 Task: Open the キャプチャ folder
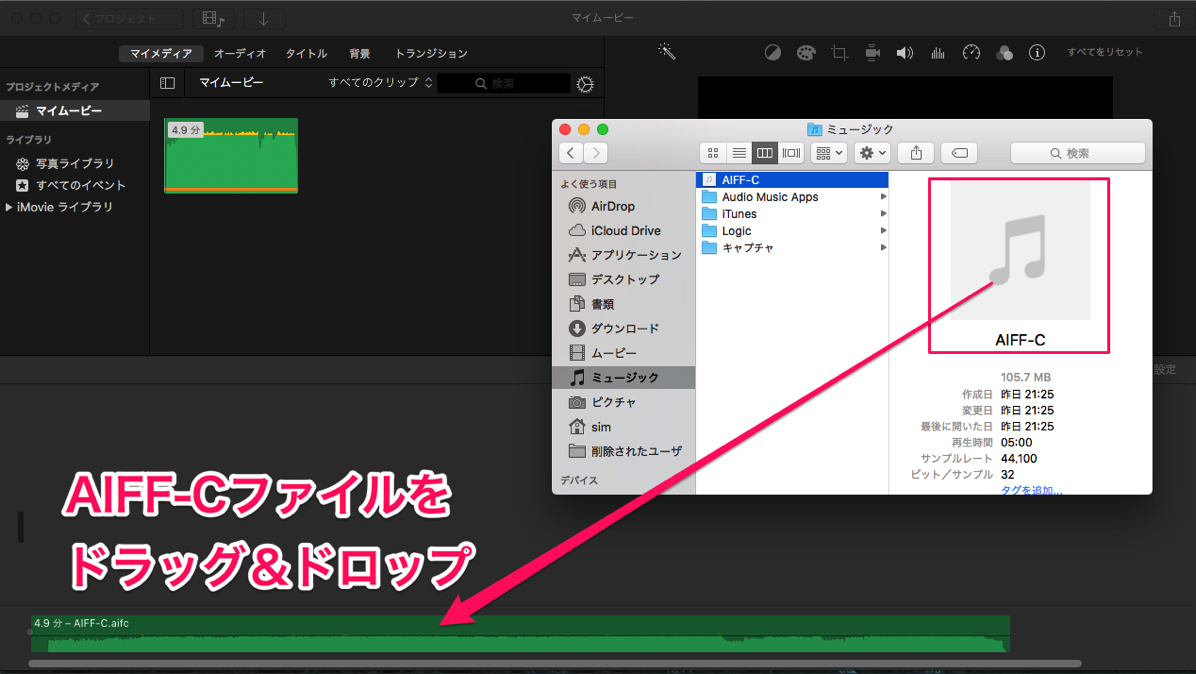pos(793,248)
